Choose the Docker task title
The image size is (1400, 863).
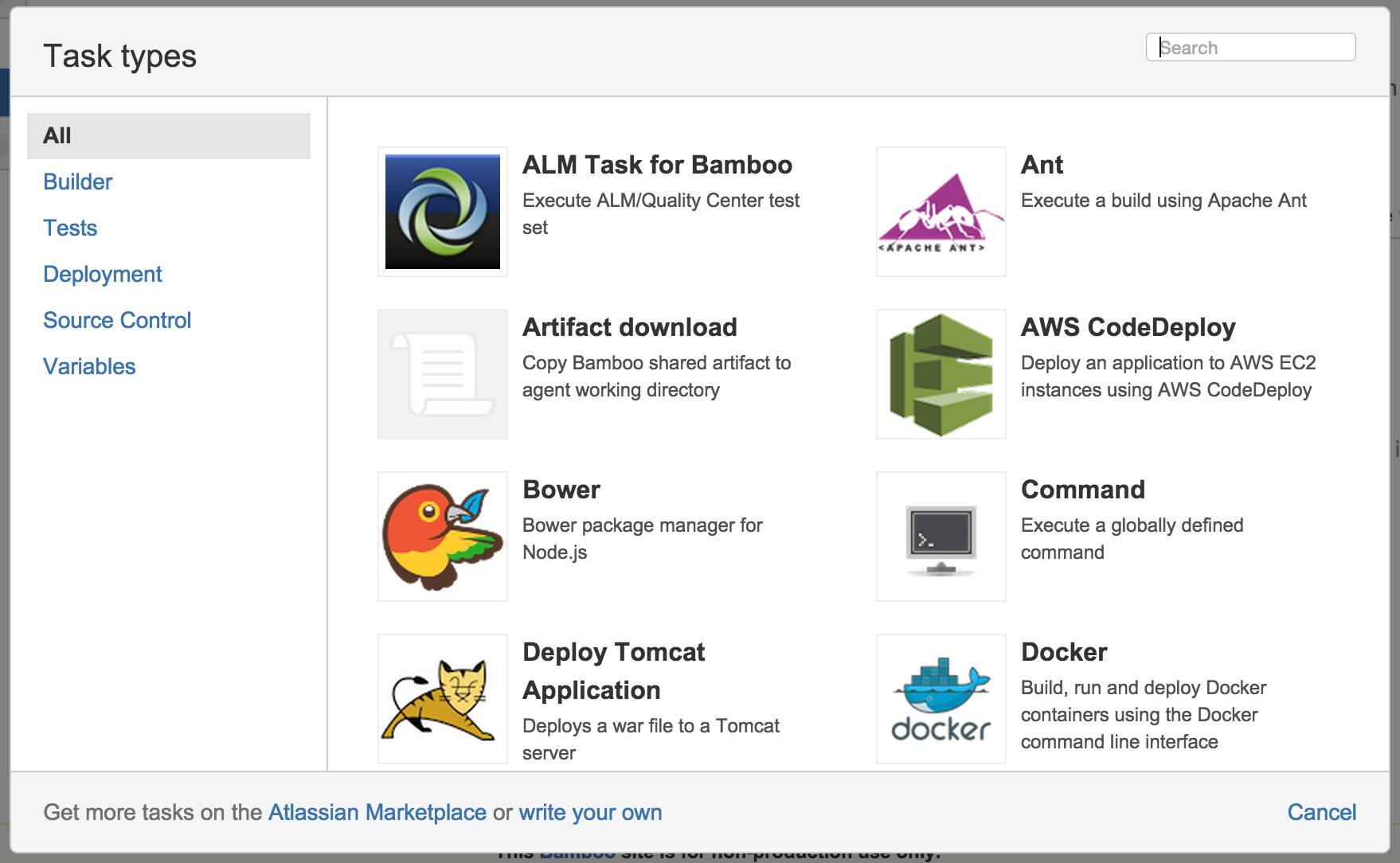pyautogui.click(x=1064, y=652)
